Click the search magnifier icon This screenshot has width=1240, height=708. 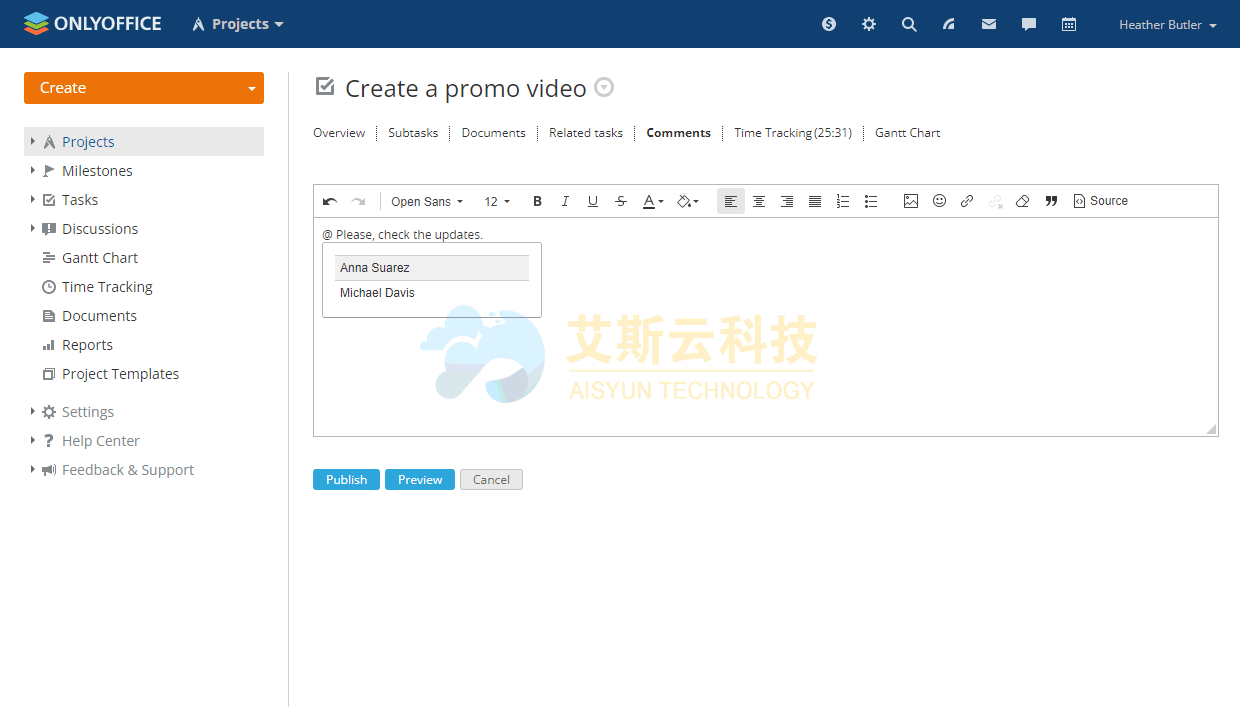point(908,24)
